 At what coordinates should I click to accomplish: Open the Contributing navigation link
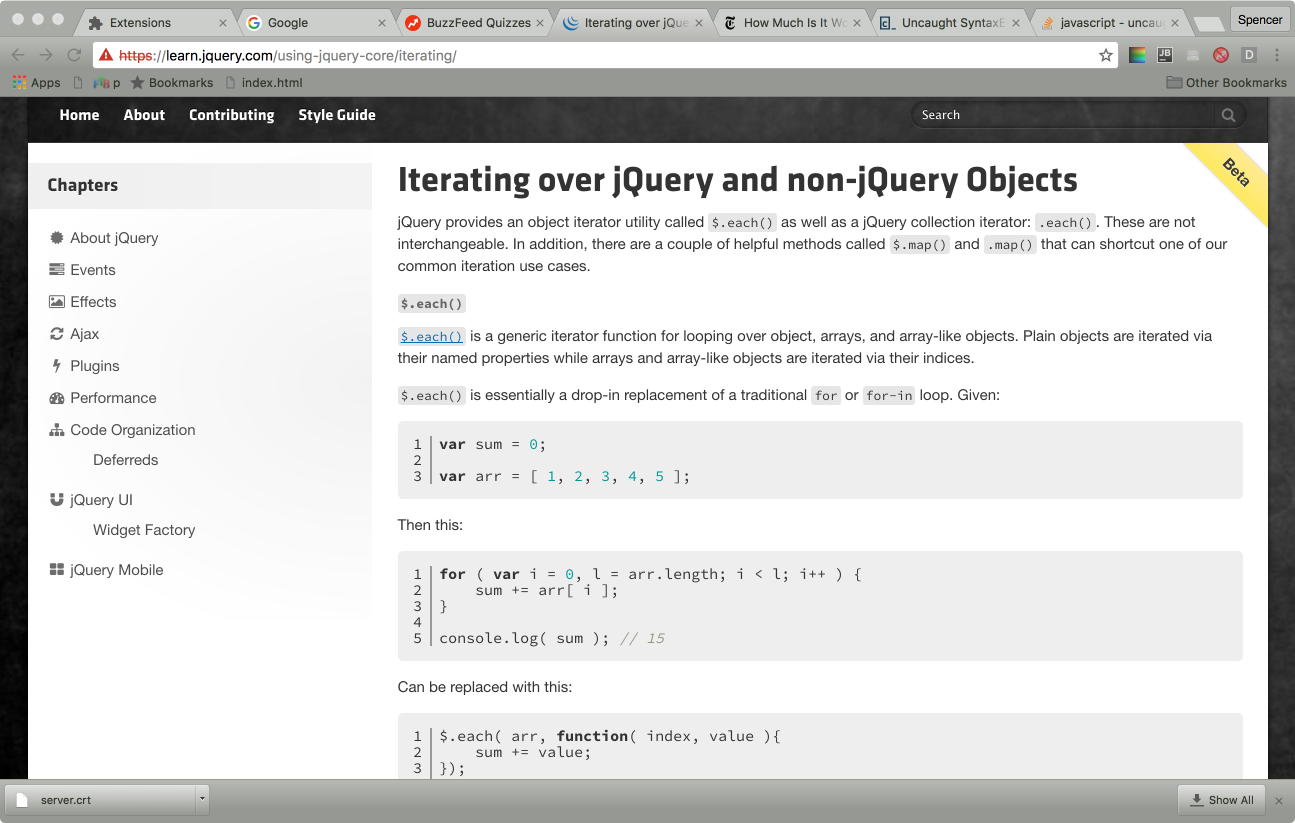(231, 115)
